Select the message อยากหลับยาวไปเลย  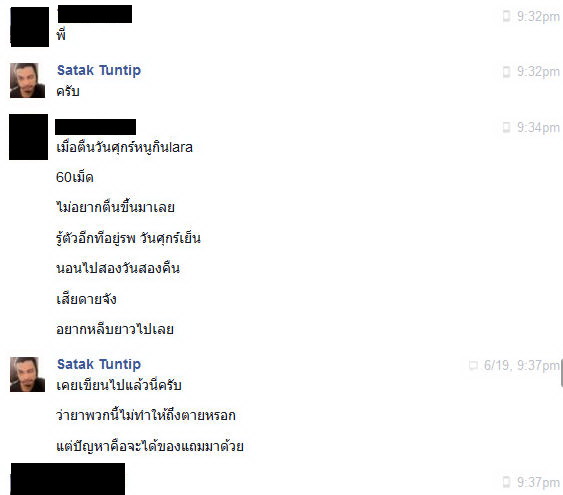(115, 329)
